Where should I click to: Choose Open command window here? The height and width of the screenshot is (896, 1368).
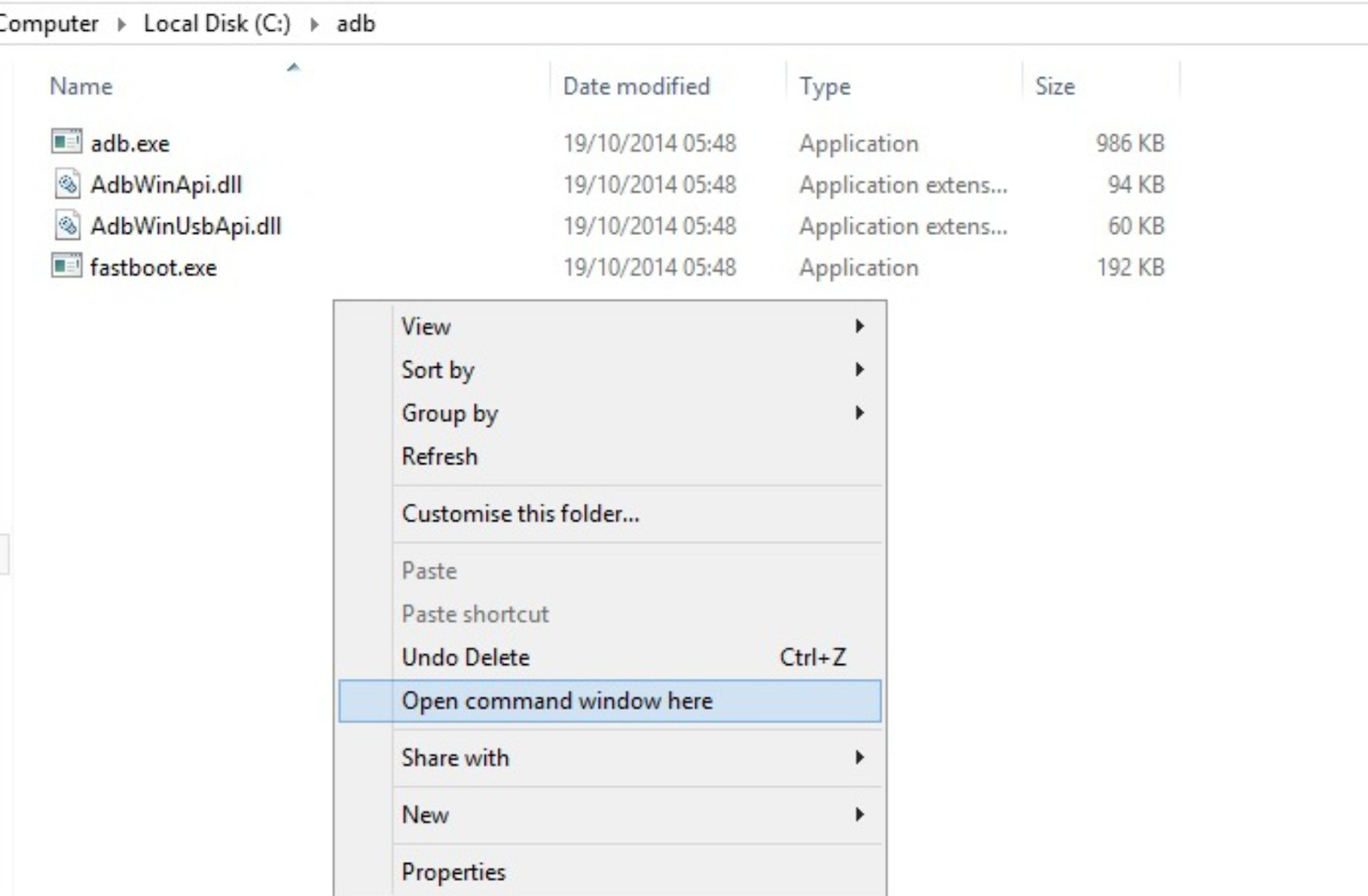[557, 701]
